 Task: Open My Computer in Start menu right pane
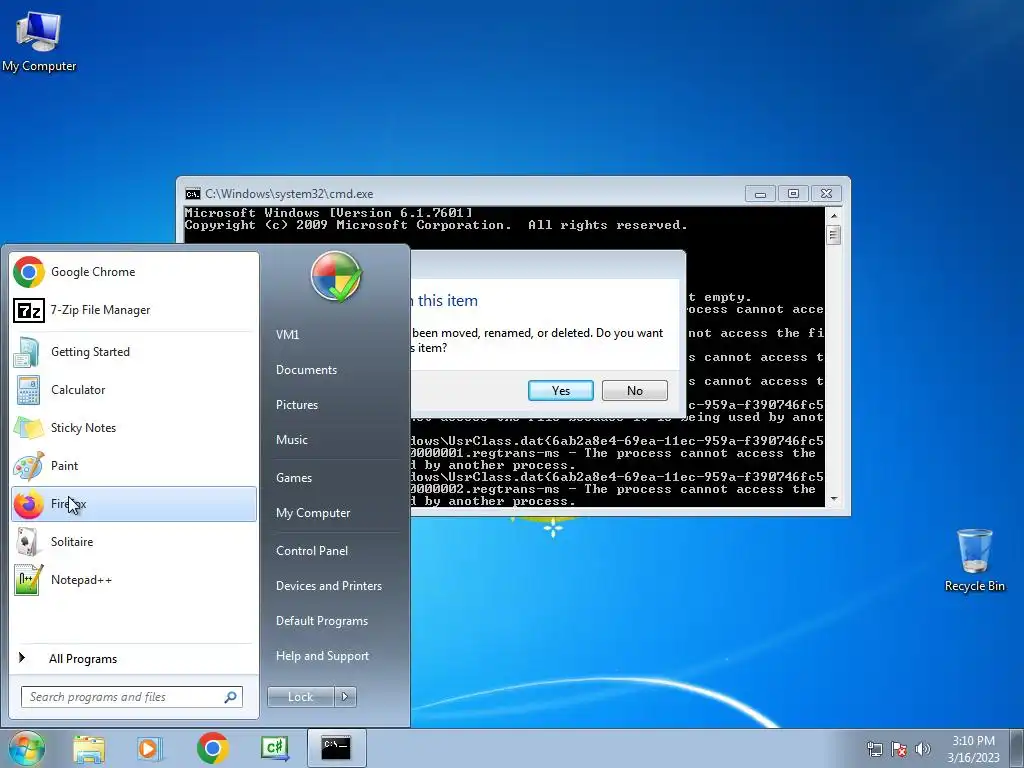(x=313, y=513)
